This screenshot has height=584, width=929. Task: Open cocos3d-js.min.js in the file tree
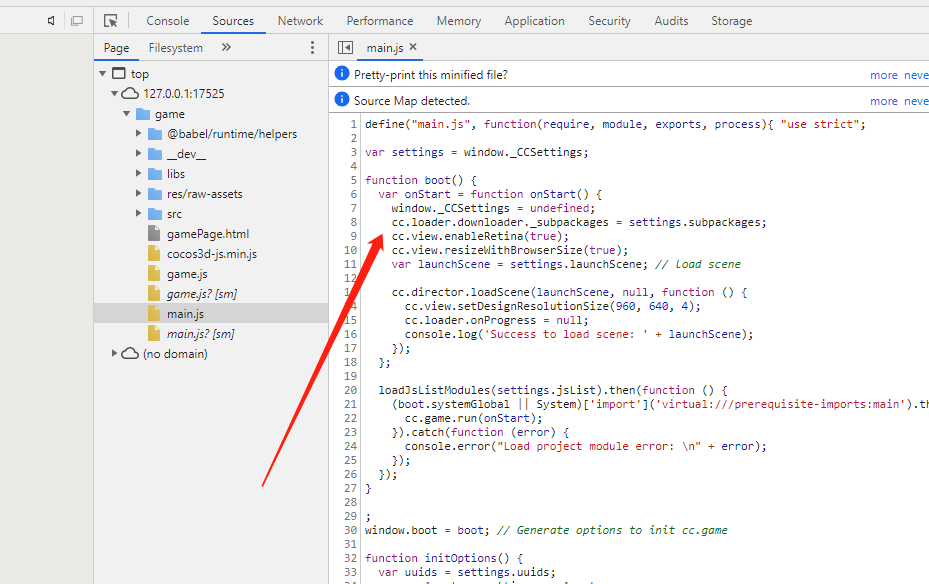point(211,254)
